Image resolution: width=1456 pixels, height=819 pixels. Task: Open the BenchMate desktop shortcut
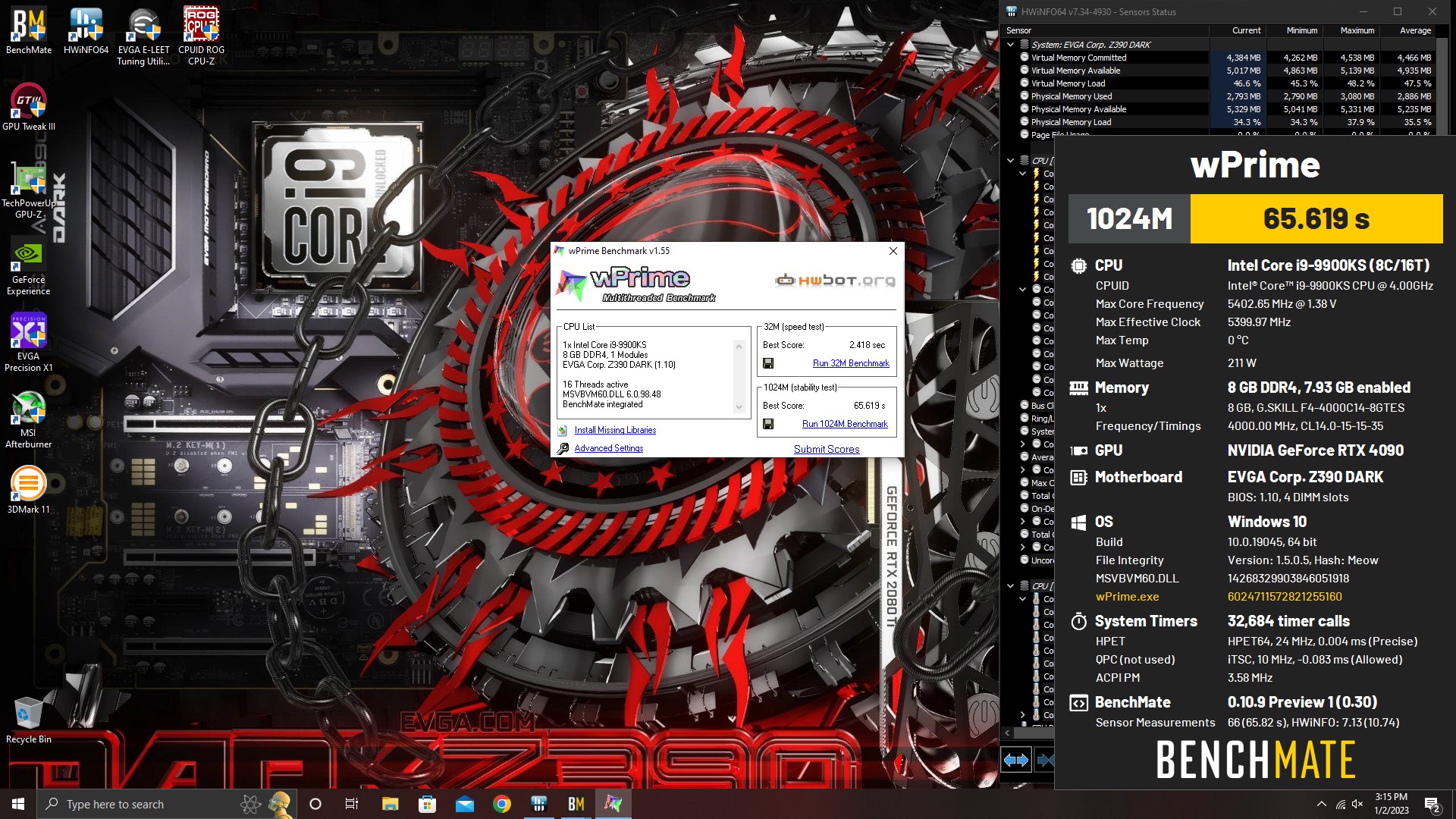(x=29, y=31)
